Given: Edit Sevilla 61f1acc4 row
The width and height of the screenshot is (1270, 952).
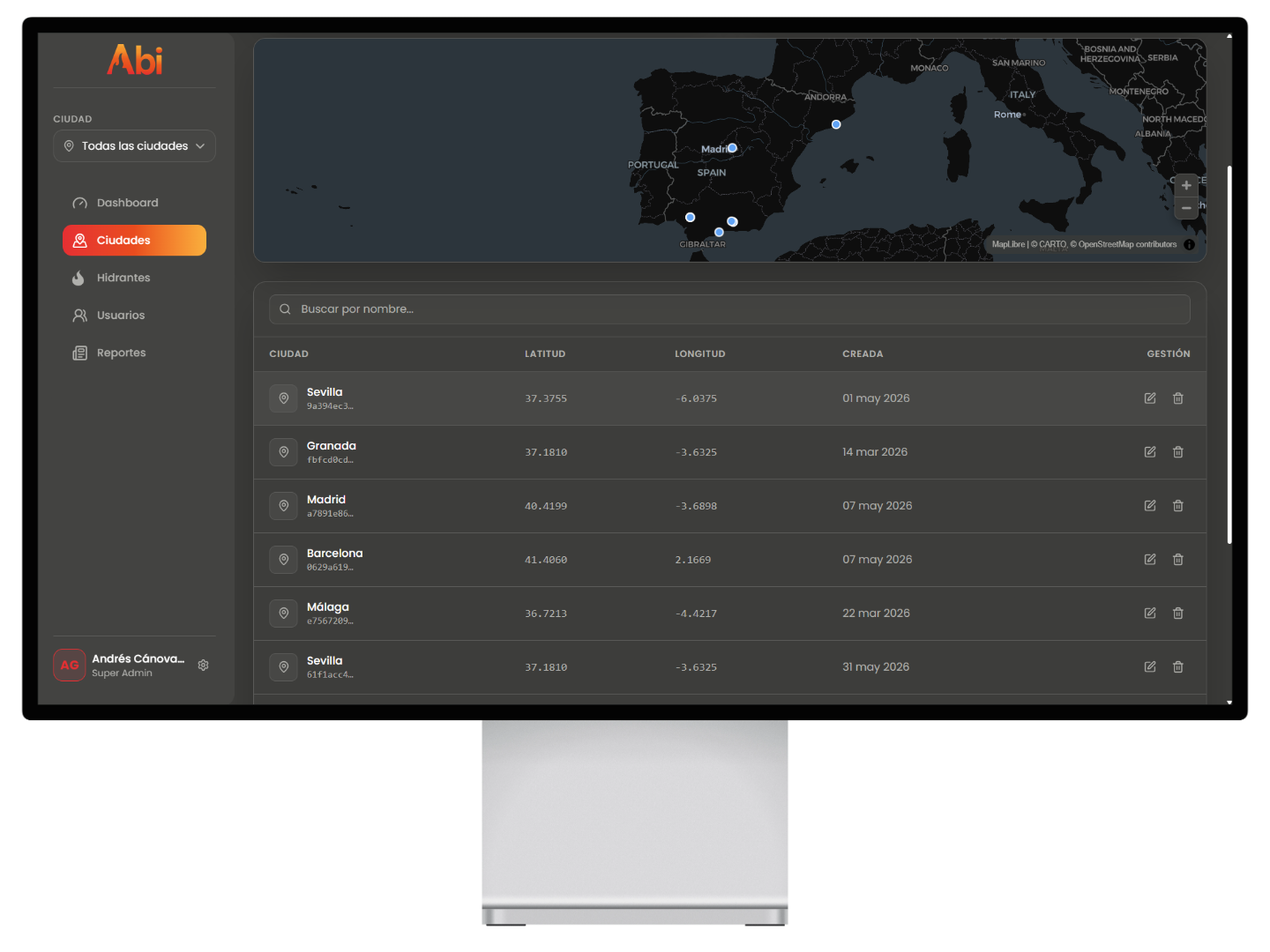Looking at the screenshot, I should 1150,667.
